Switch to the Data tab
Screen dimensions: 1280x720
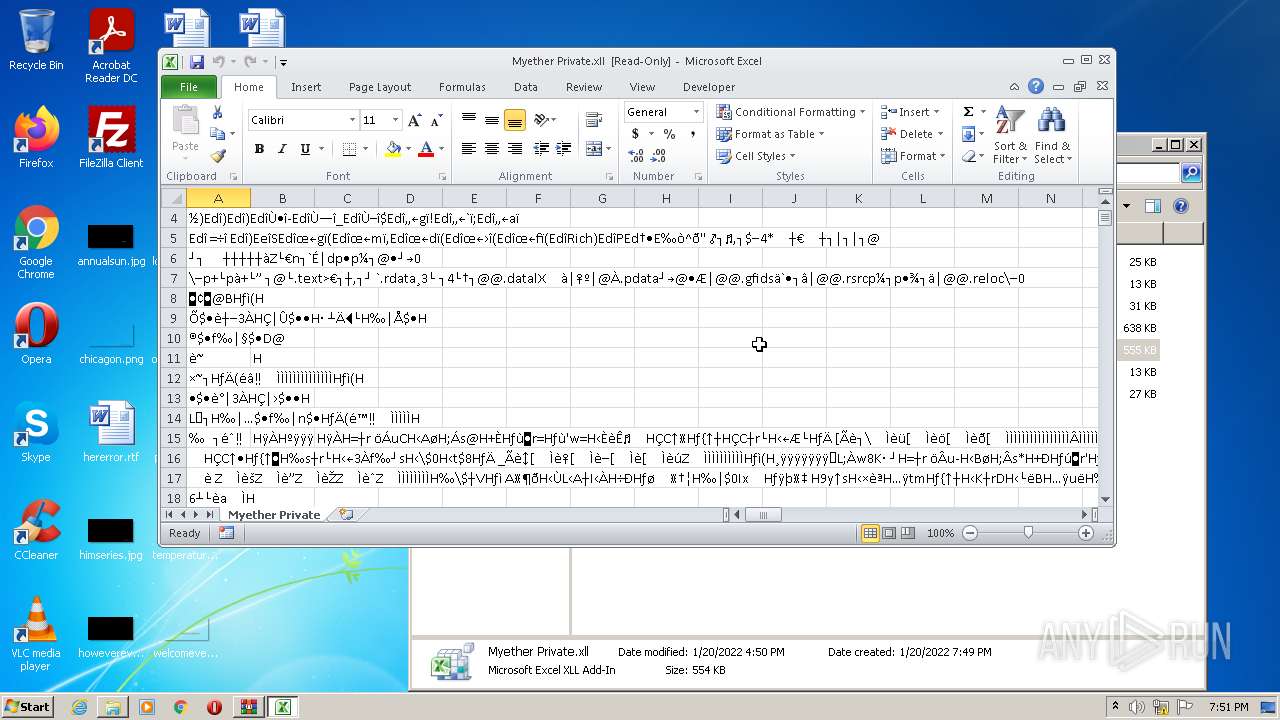coord(526,87)
